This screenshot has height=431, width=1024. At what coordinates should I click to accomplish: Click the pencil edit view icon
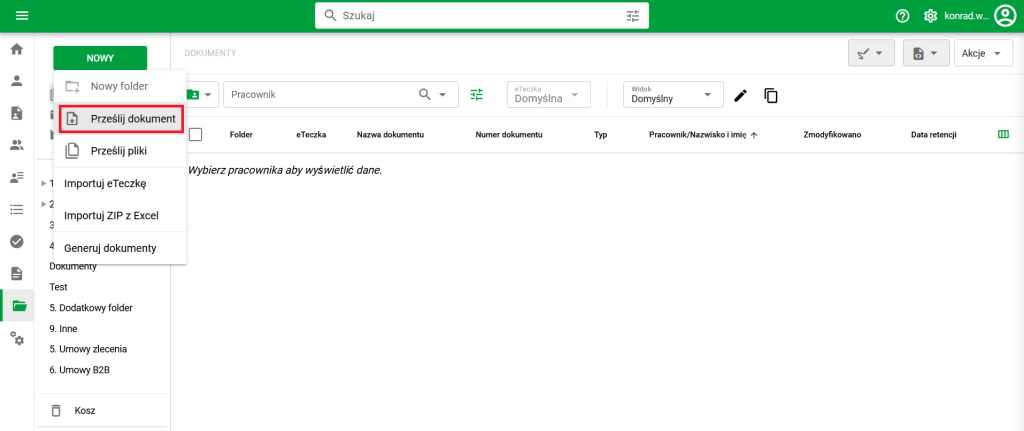click(740, 95)
